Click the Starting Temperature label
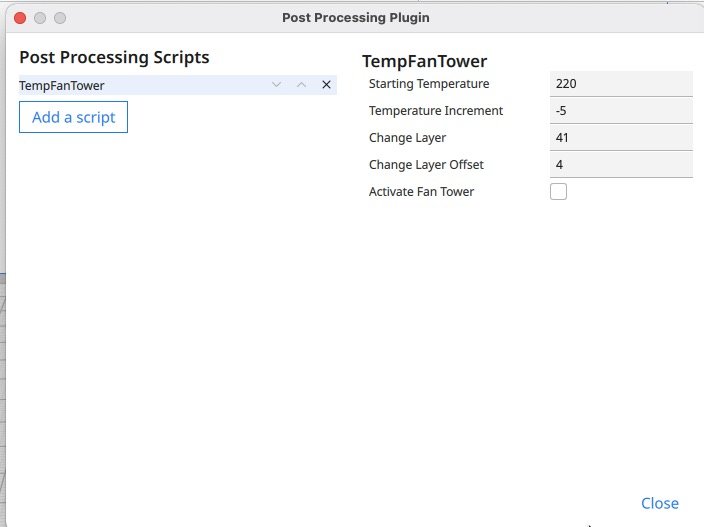This screenshot has width=704, height=527. 429,84
